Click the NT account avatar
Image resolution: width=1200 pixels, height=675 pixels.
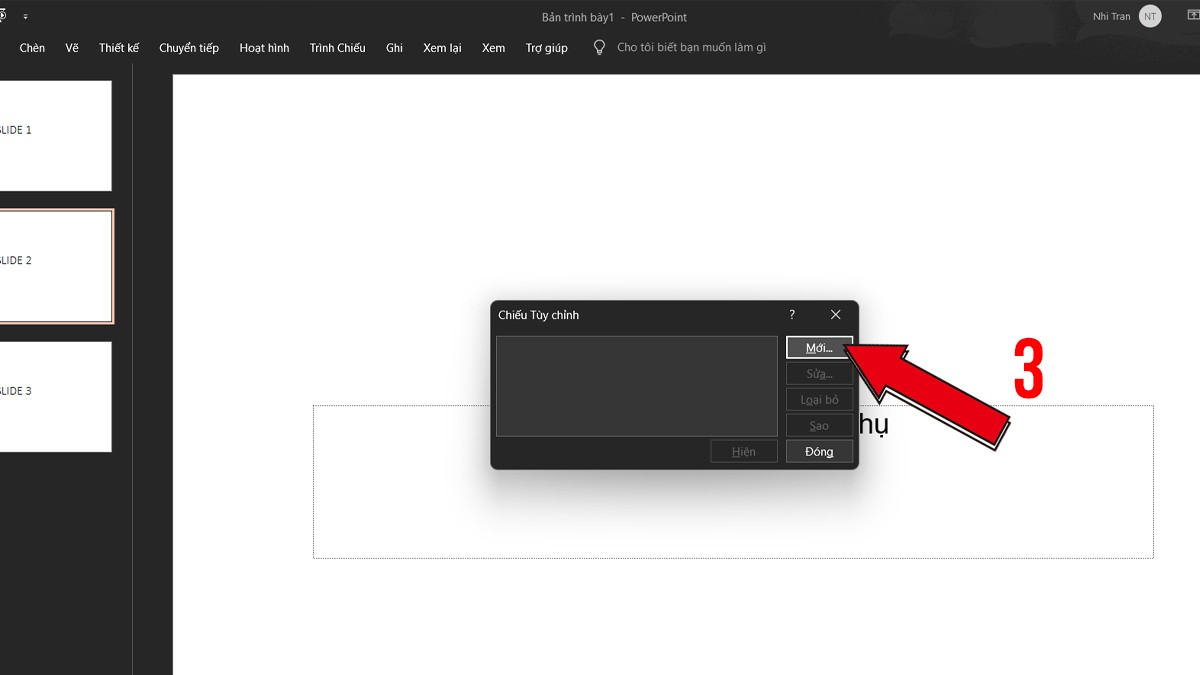[1150, 16]
